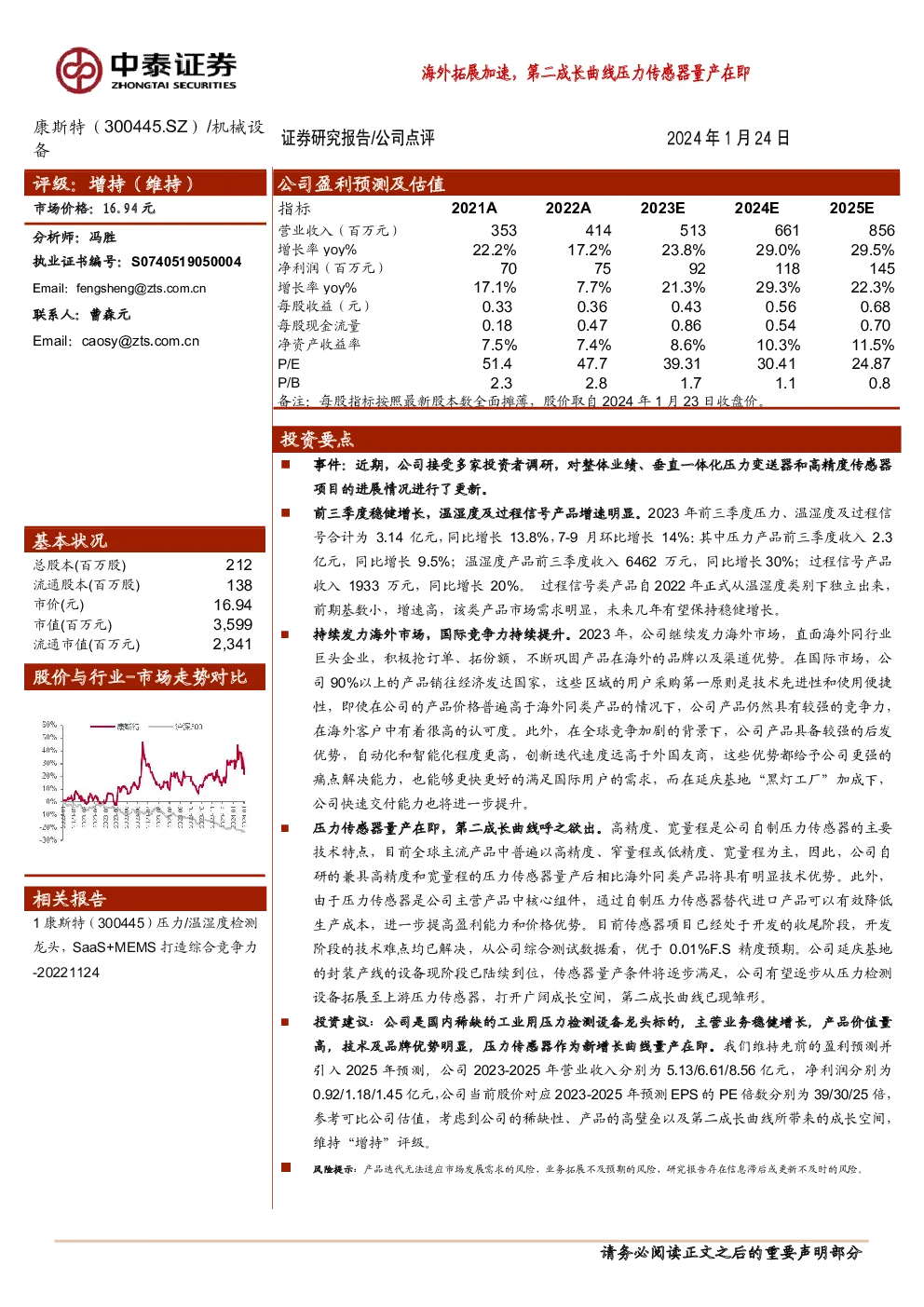Screen dimensions: 924x1307
Task: Click the 净资产收益率 row label
Action: point(319,345)
